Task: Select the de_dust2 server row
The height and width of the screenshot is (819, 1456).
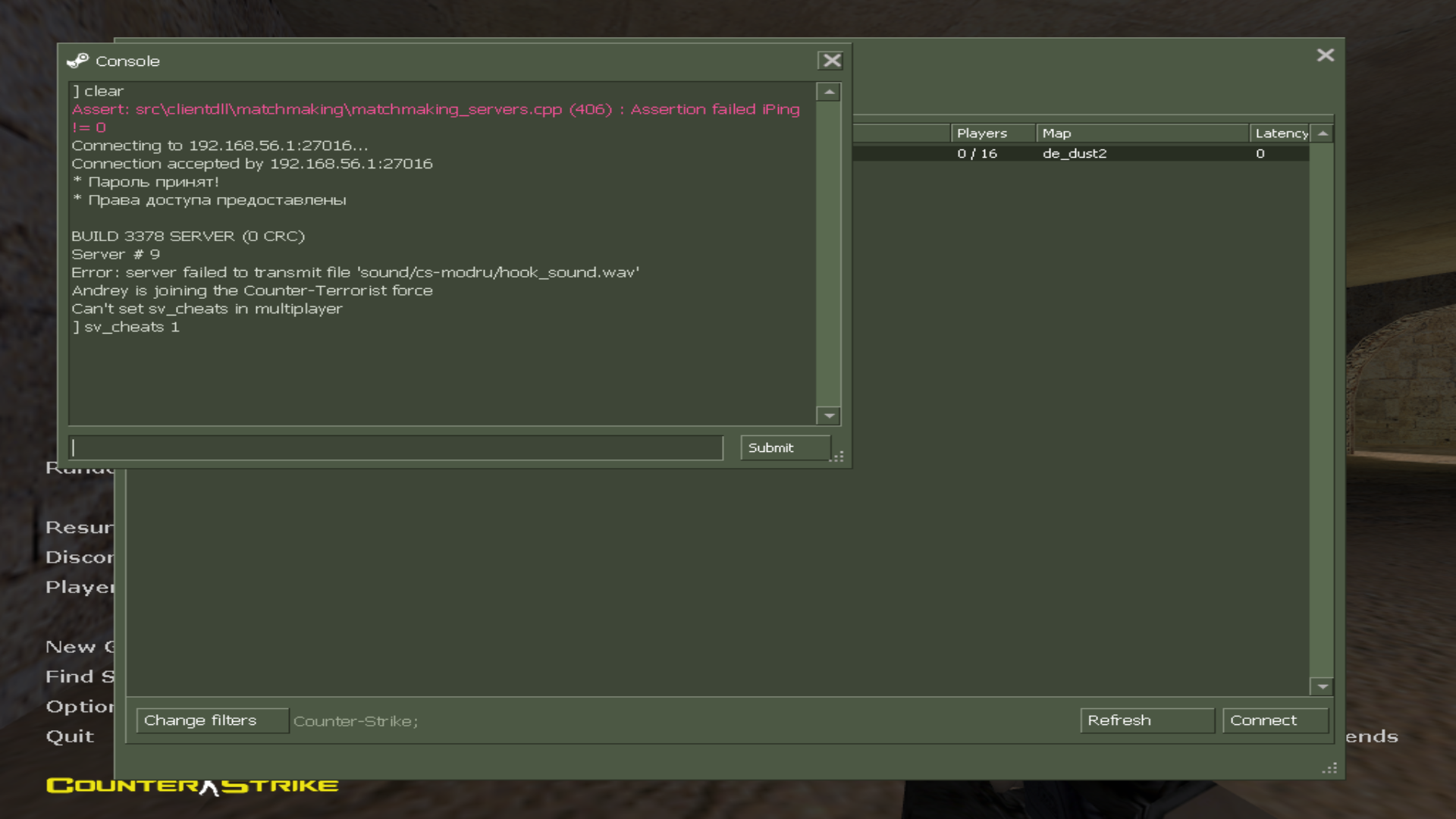Action: [1081, 153]
